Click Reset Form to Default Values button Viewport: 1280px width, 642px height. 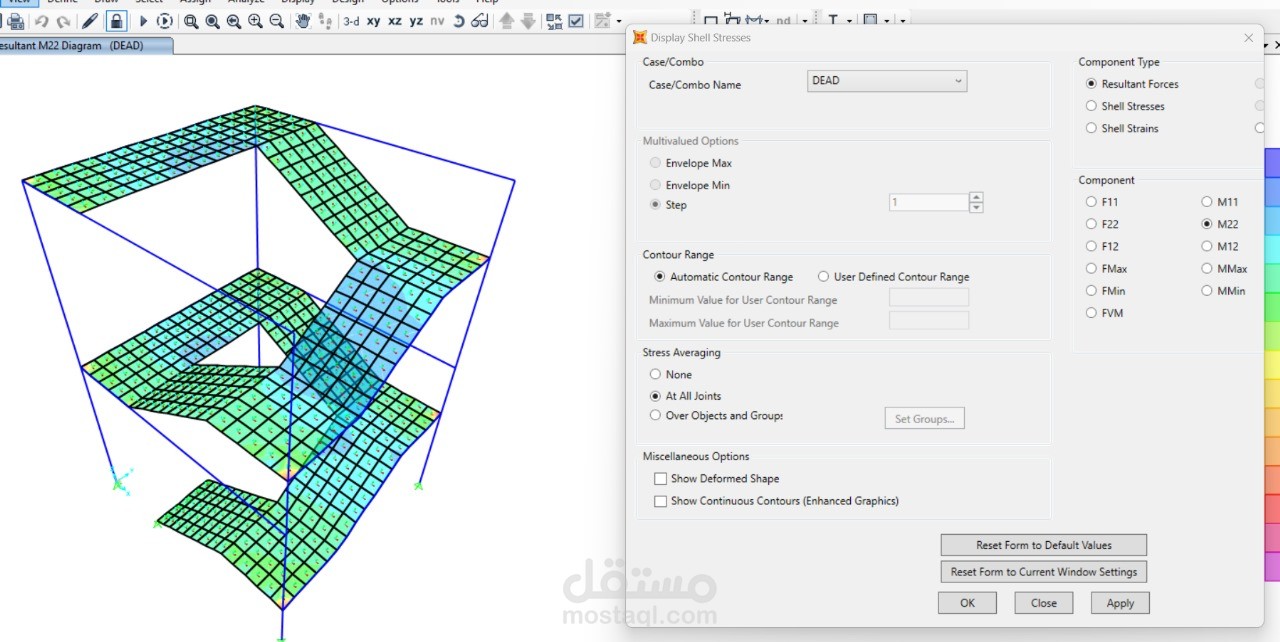click(1044, 545)
